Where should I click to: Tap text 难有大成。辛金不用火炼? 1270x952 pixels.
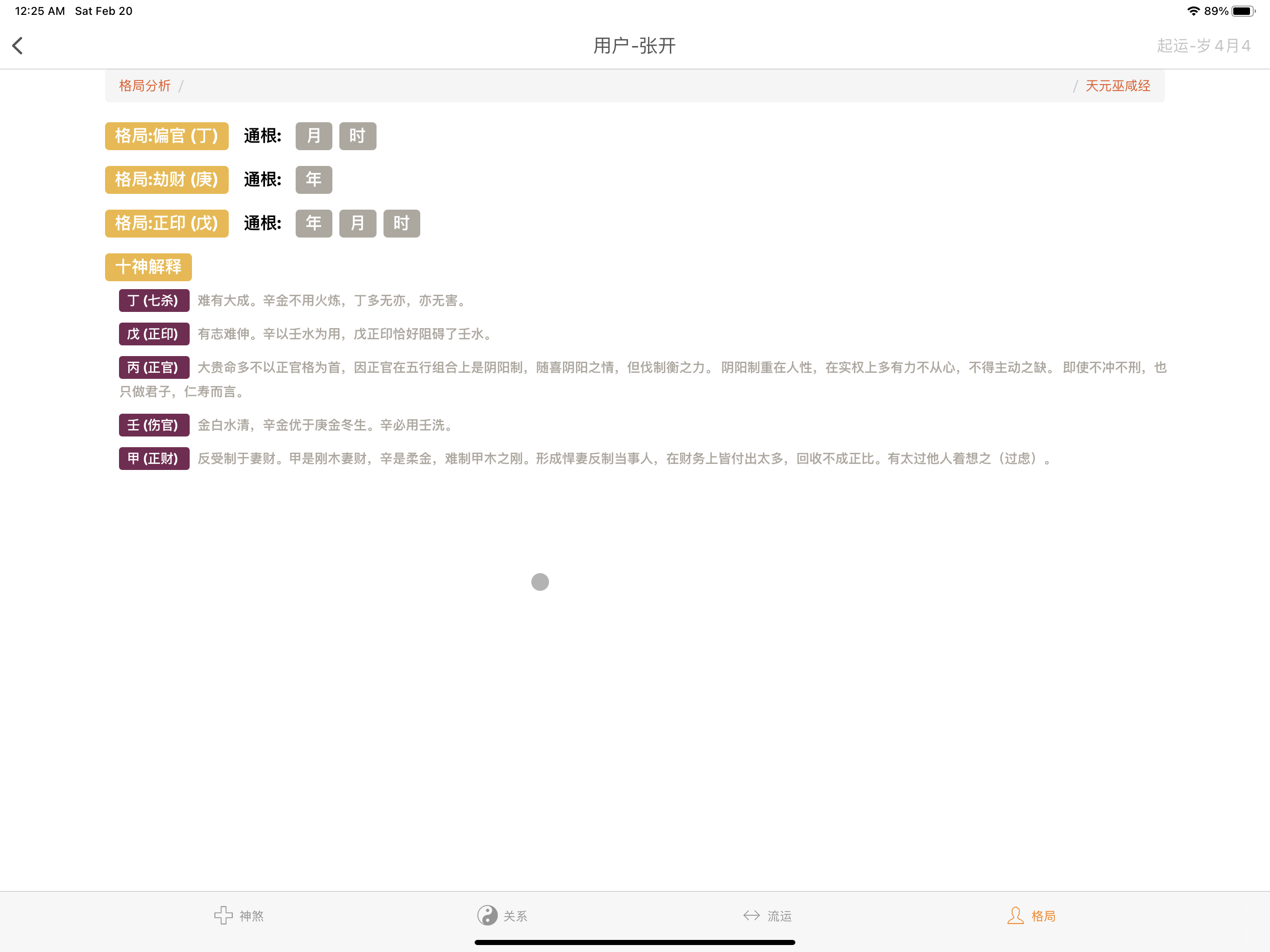point(269,300)
